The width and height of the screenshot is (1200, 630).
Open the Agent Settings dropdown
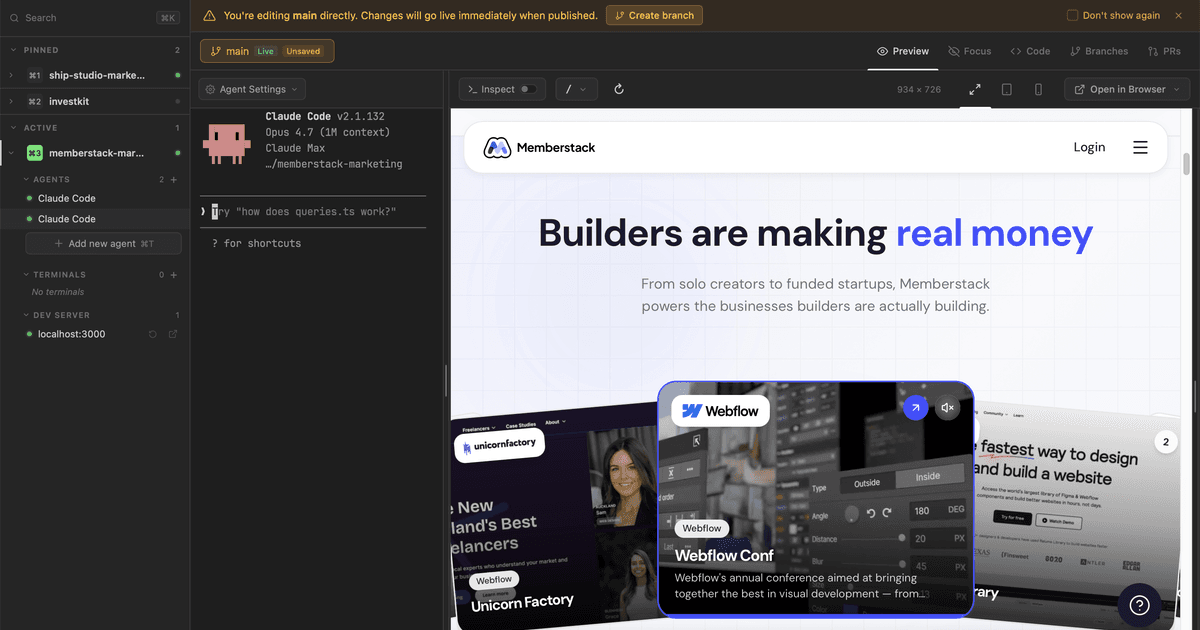pos(252,89)
